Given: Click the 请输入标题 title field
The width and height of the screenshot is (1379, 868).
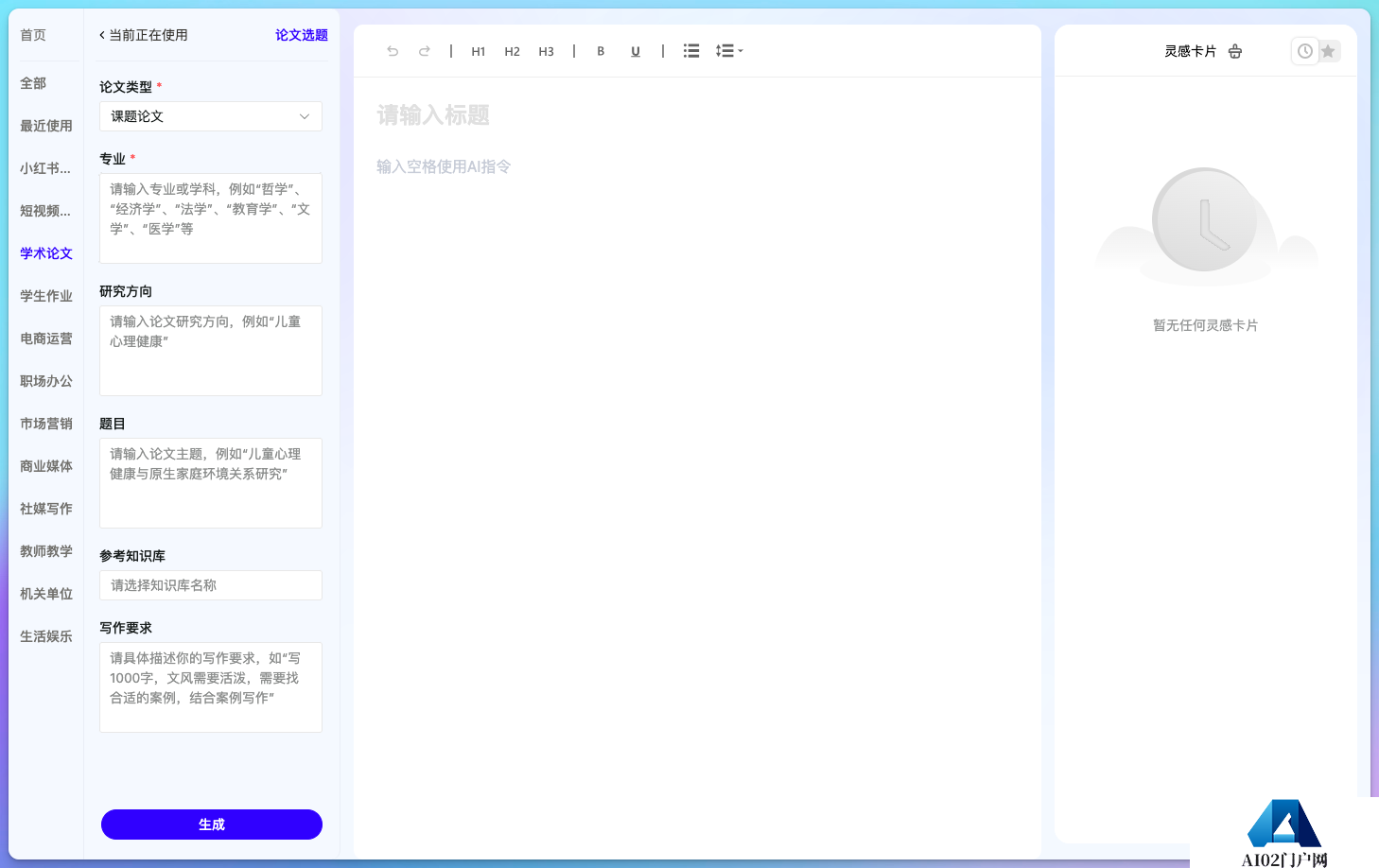Looking at the screenshot, I should coord(433,115).
